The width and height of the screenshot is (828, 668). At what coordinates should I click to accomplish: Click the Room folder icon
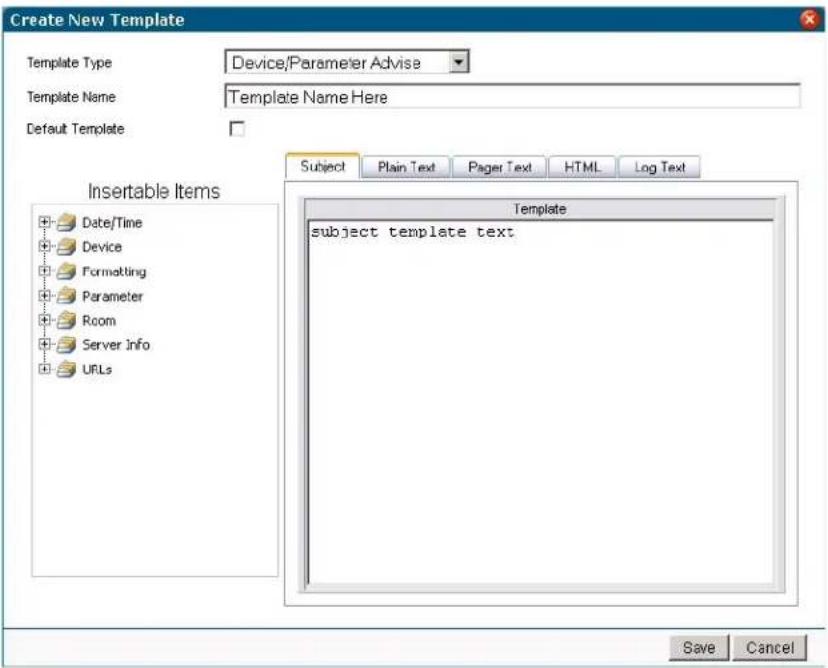coord(67,320)
